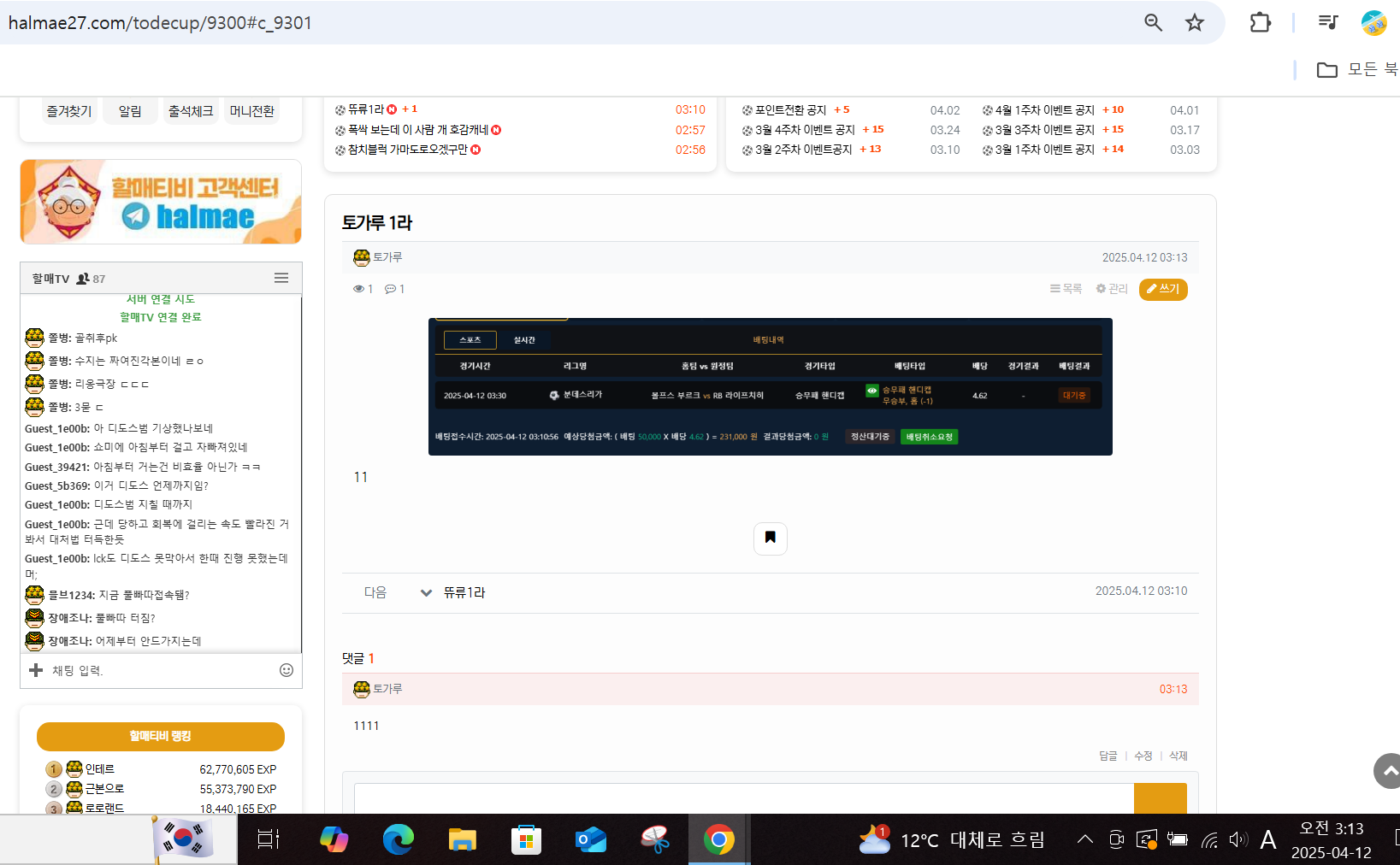Viewport: 1400px width, 865px height.
Task: Click the orange 쓰기 write button
Action: coord(1163,289)
